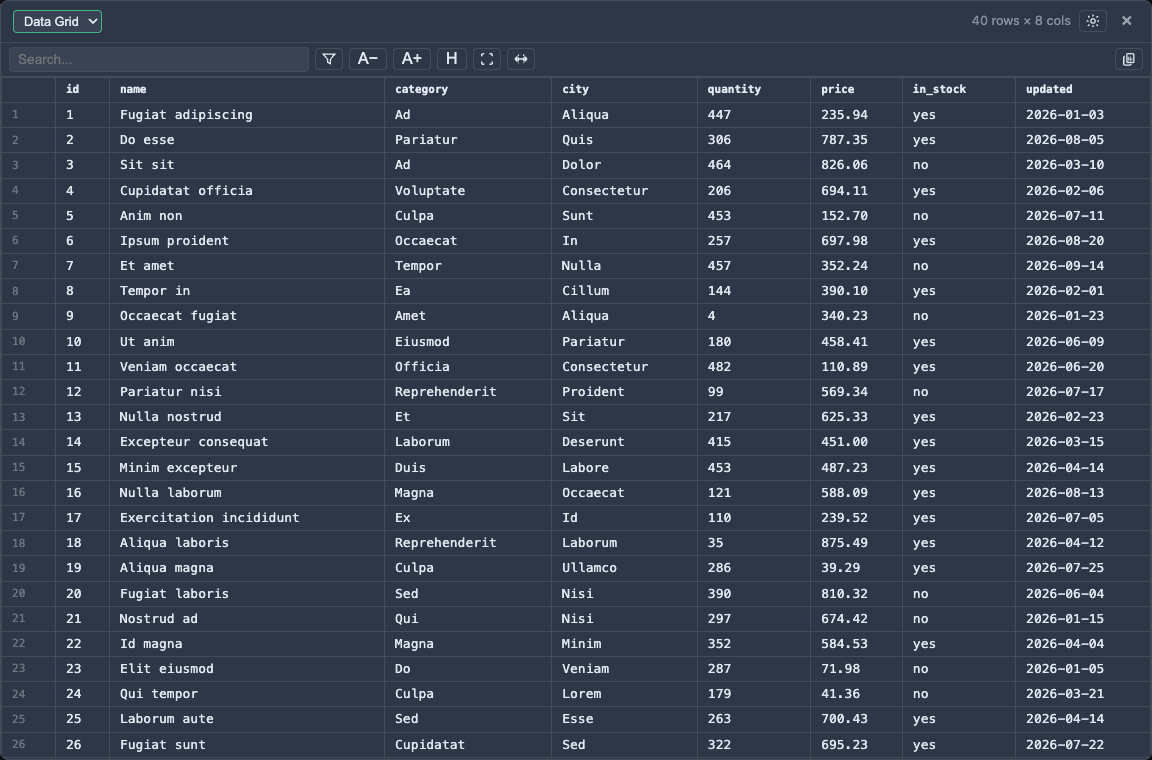This screenshot has height=760, width=1152.
Task: Focus the Search input field
Action: [x=159, y=59]
